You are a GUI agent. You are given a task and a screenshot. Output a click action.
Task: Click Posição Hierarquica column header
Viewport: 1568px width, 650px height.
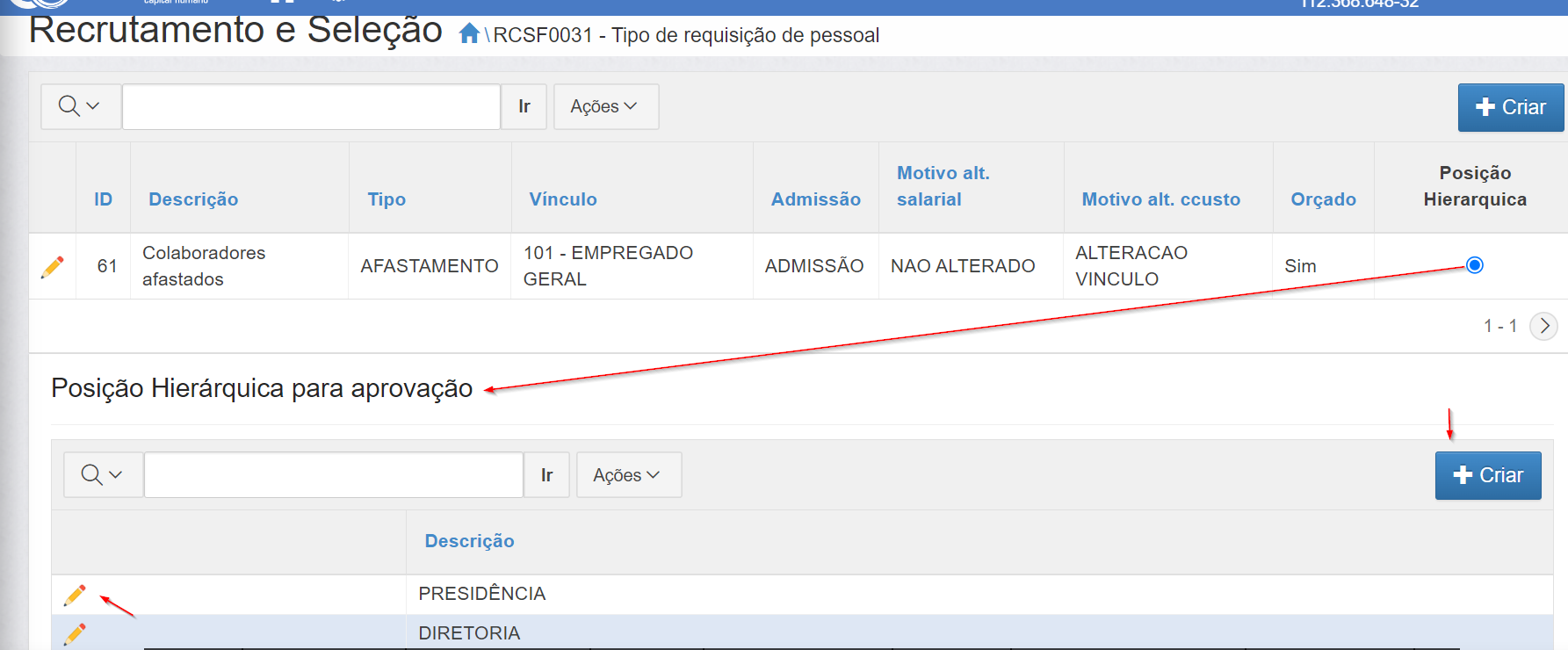pyautogui.click(x=1475, y=186)
